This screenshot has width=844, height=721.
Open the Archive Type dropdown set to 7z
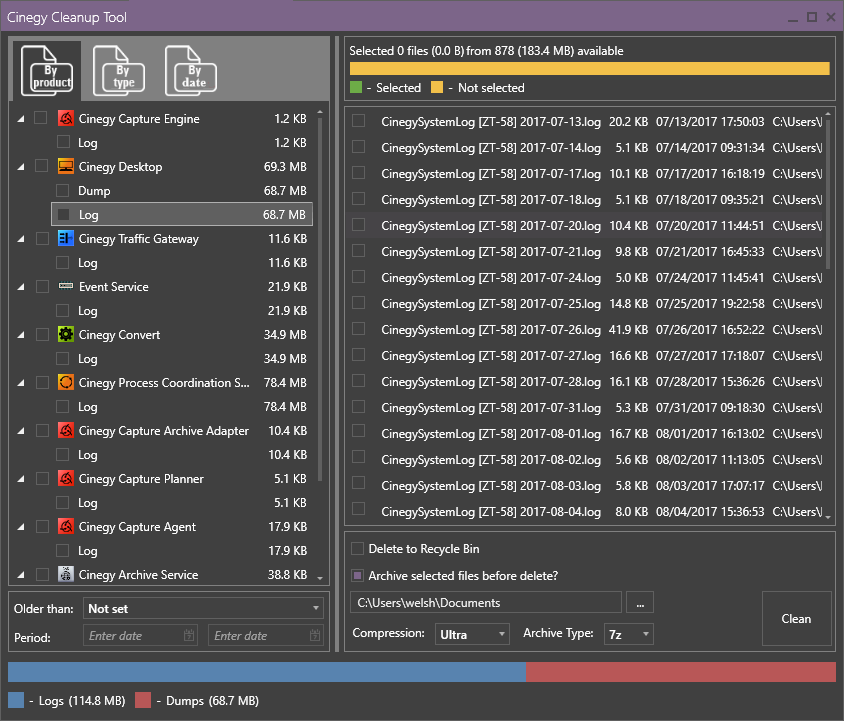[x=629, y=634]
